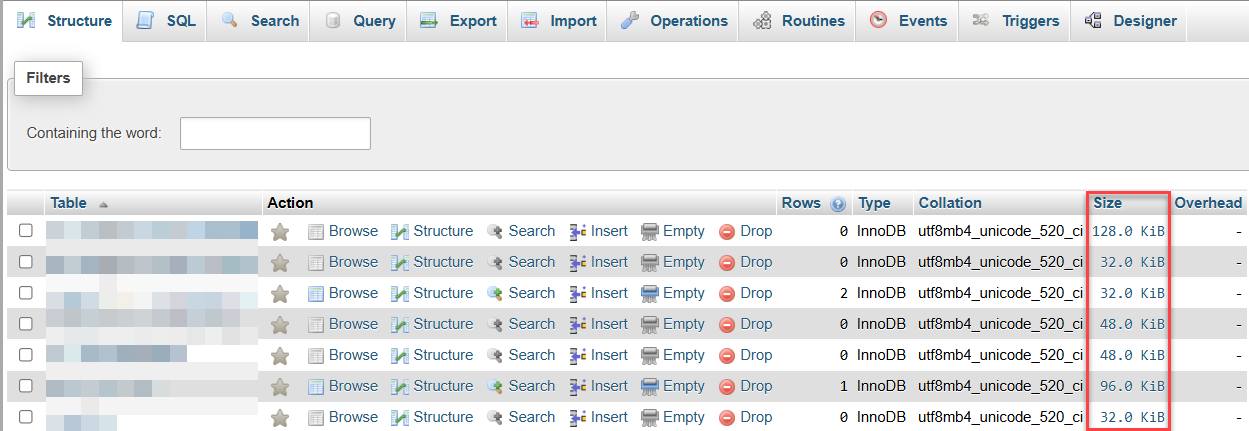Sort by the Collation column header
Viewport: 1249px width, 431px height.
(x=950, y=203)
